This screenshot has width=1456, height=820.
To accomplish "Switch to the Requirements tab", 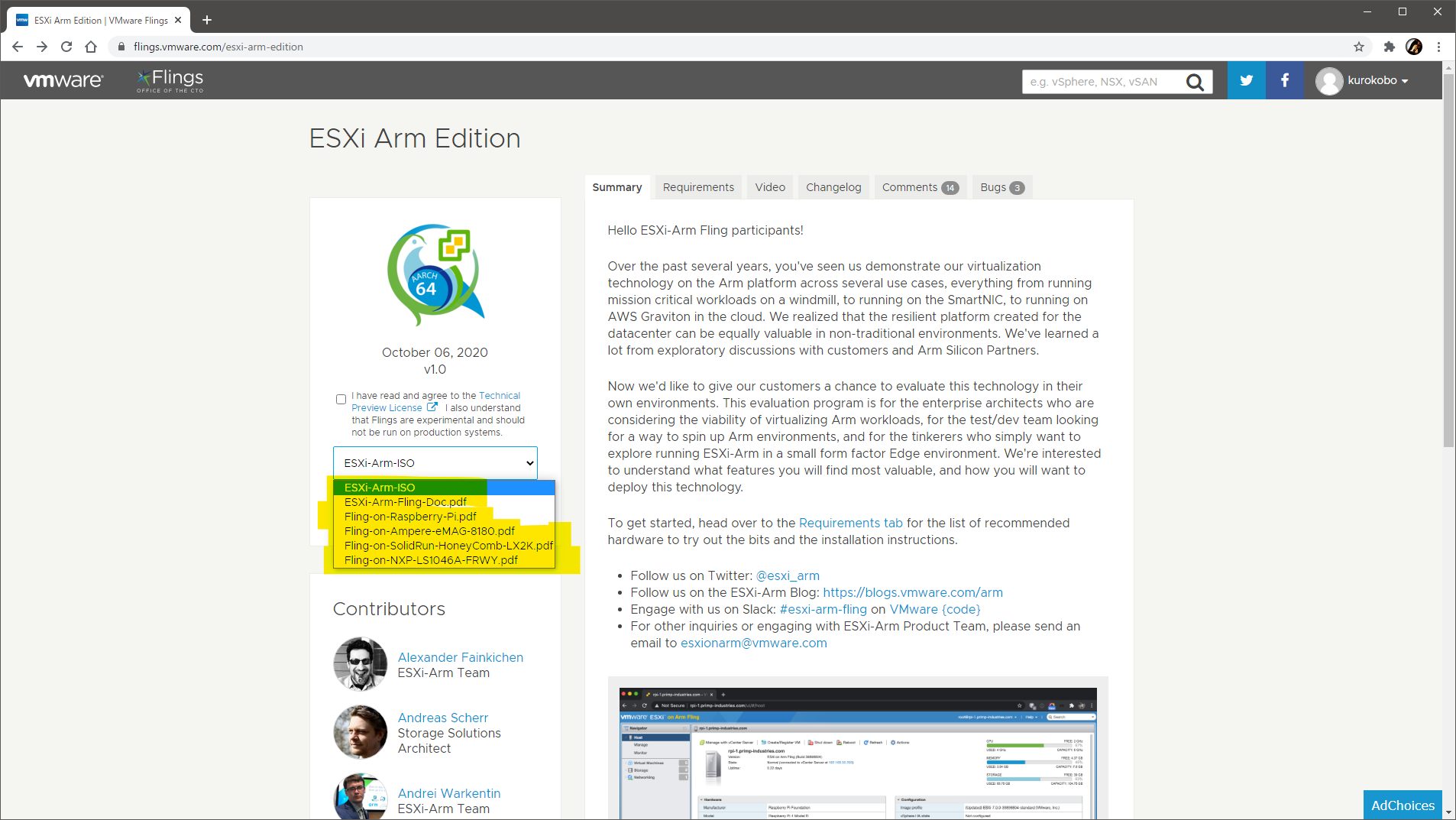I will 697,187.
